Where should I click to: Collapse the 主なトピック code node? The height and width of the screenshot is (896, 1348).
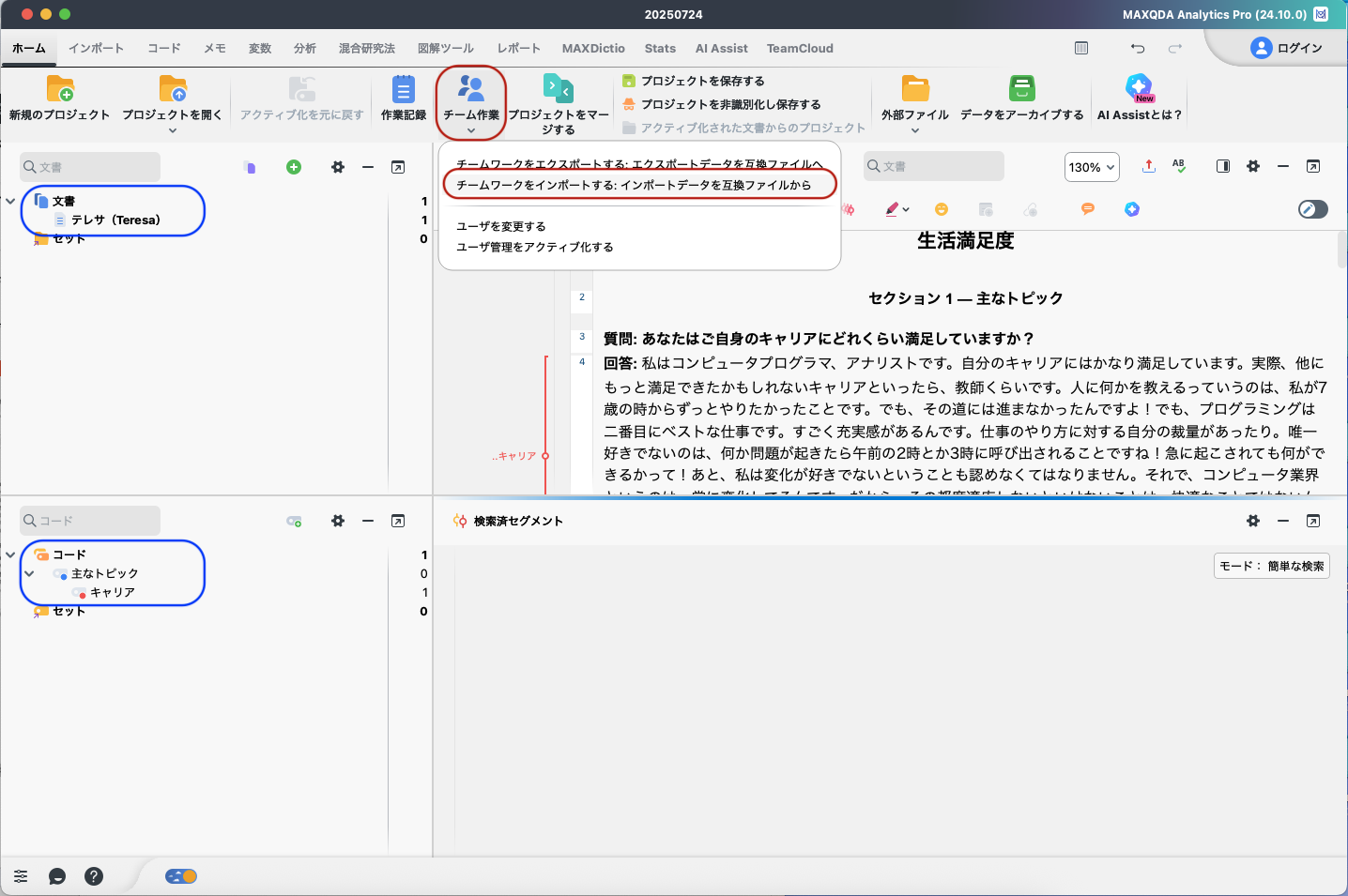pos(29,573)
